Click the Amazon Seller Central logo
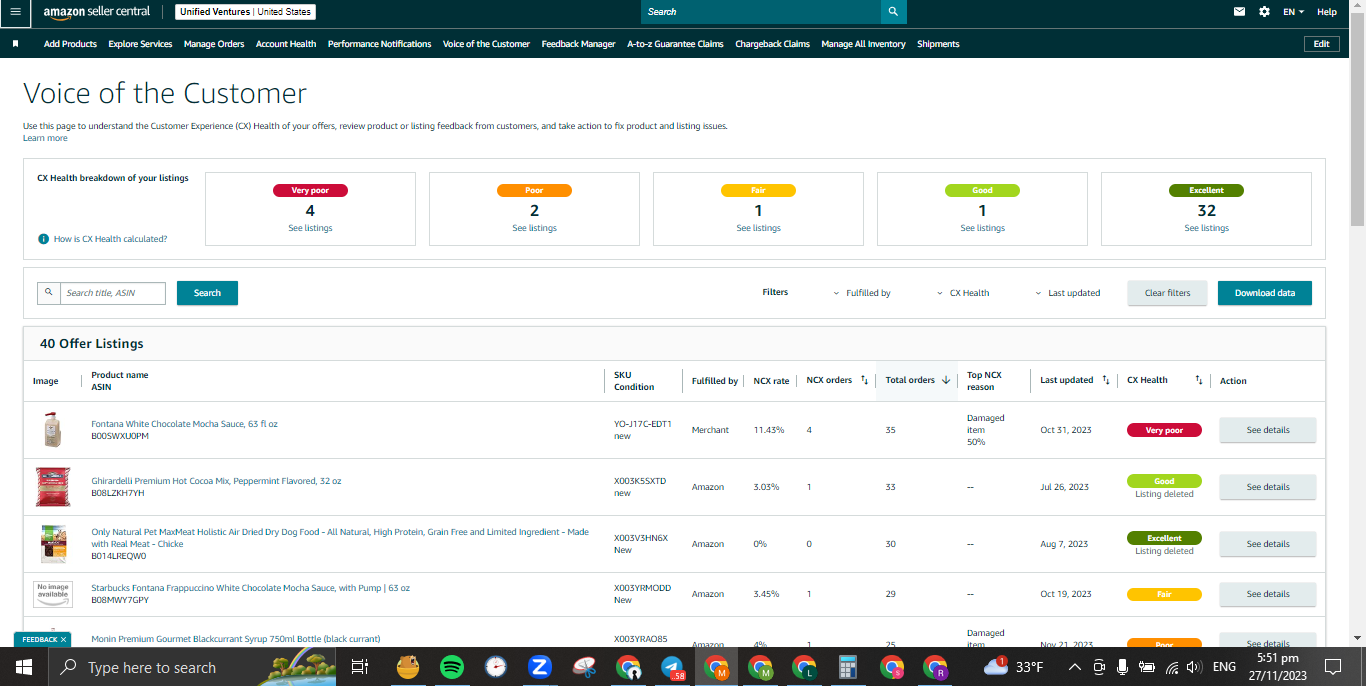 point(97,12)
